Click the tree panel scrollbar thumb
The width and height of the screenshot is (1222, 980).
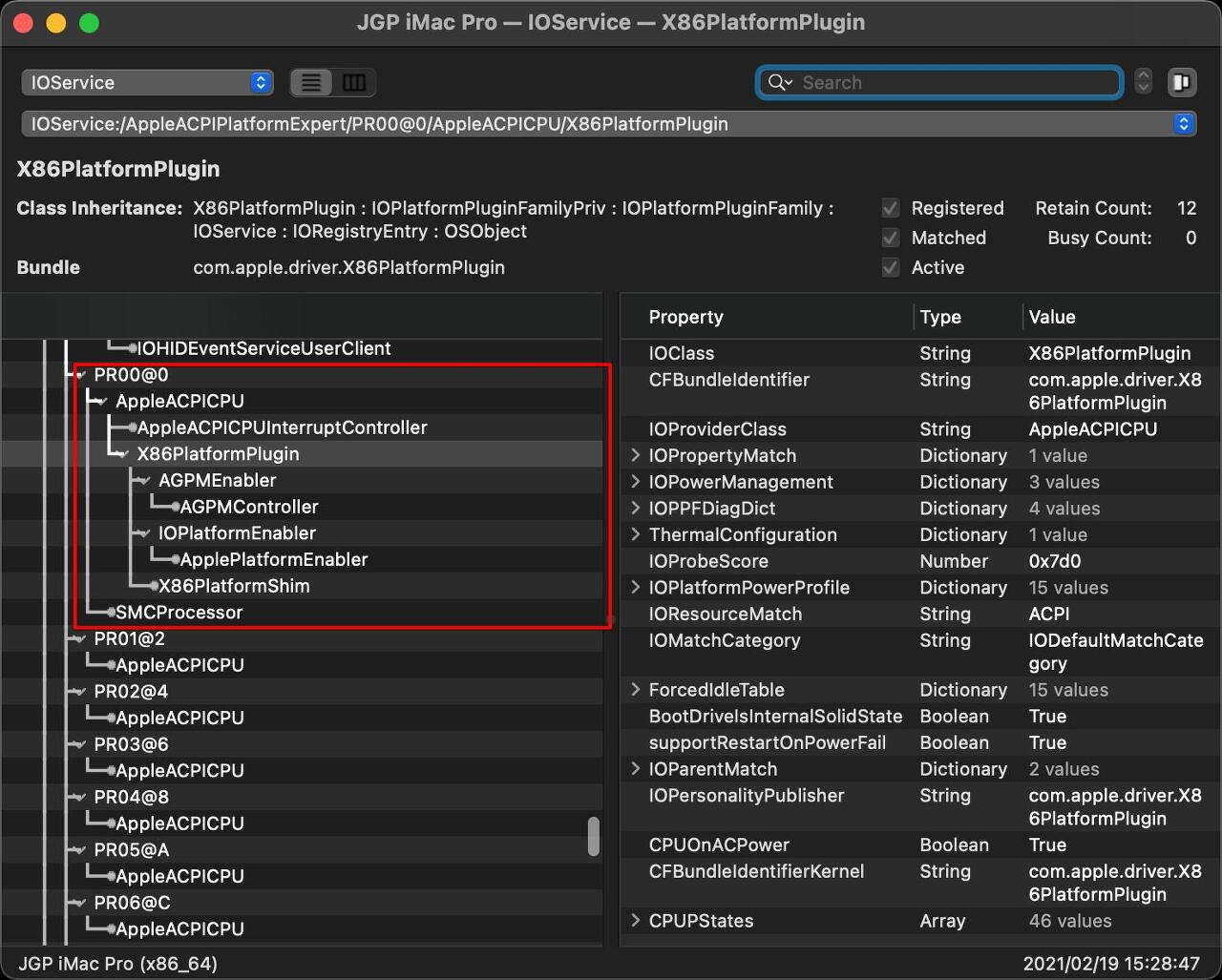pos(594,836)
